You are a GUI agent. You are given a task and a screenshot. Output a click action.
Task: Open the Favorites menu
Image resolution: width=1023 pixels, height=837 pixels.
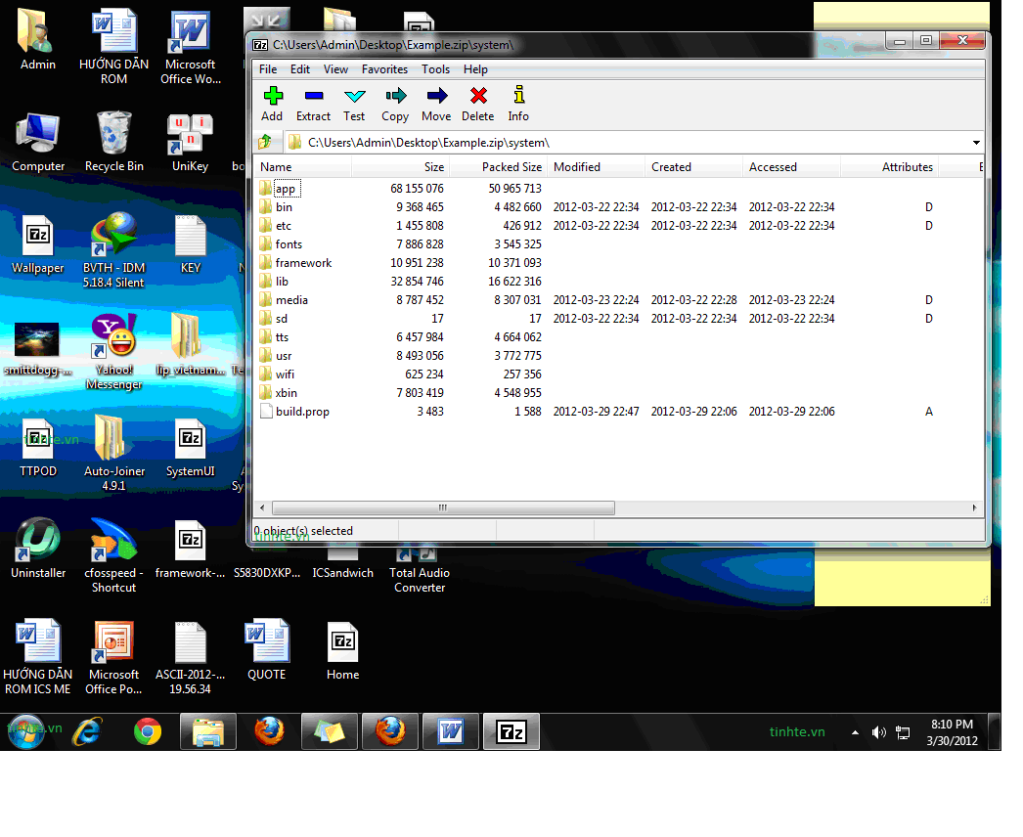tap(384, 69)
